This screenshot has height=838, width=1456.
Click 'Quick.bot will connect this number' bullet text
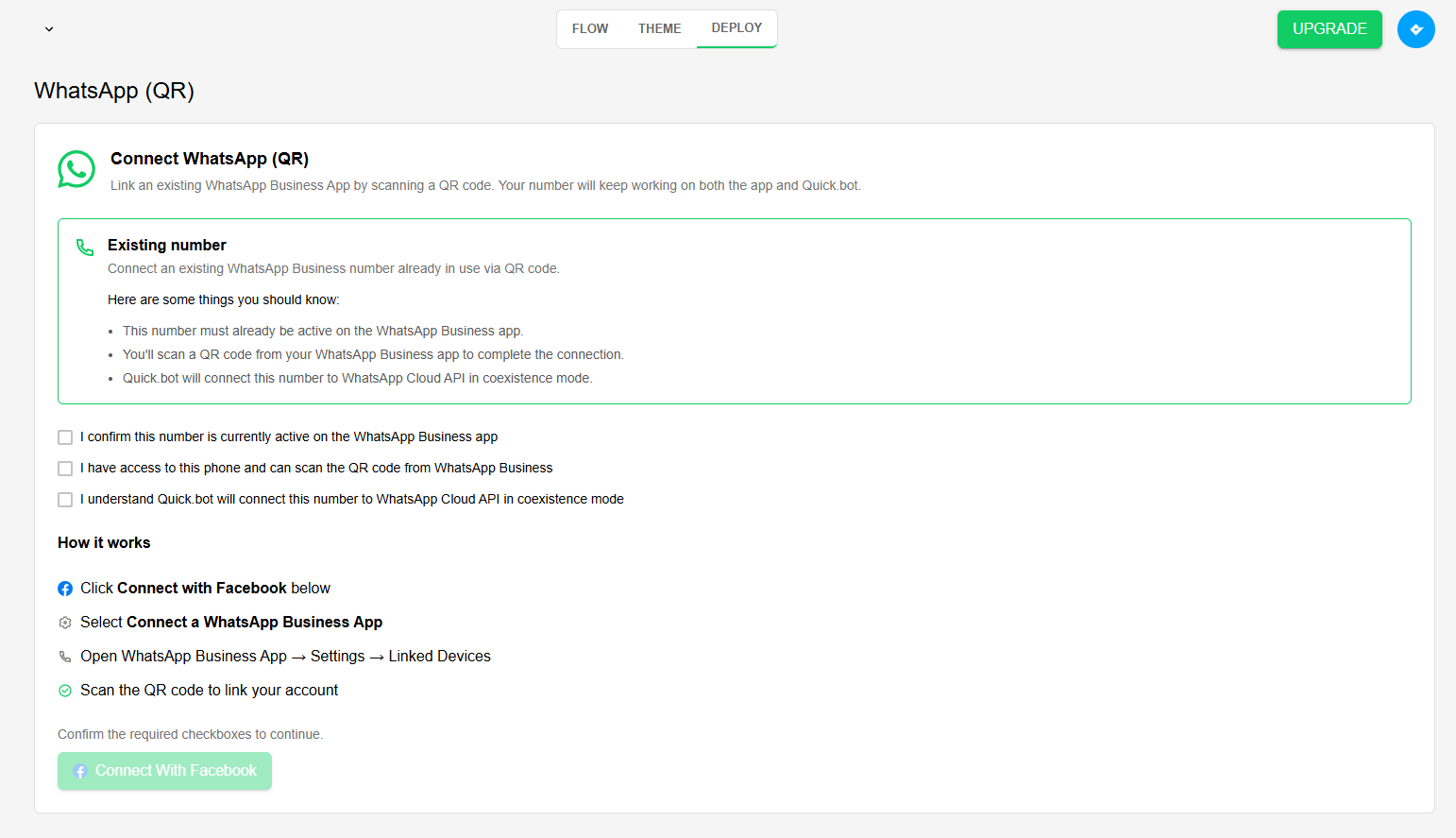pos(358,378)
